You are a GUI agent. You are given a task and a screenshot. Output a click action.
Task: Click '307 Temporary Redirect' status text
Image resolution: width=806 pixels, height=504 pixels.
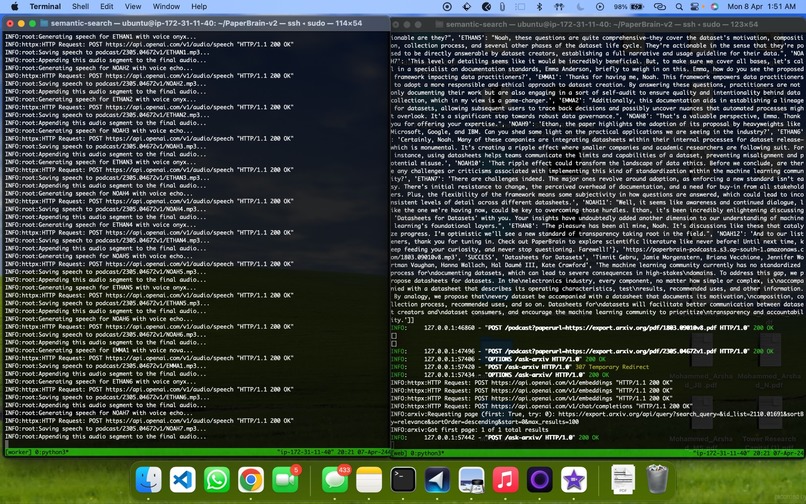tap(611, 367)
